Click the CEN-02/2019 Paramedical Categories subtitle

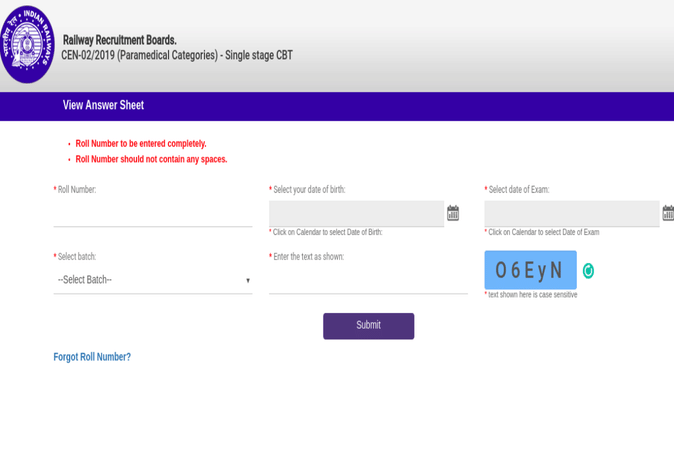[176, 56]
